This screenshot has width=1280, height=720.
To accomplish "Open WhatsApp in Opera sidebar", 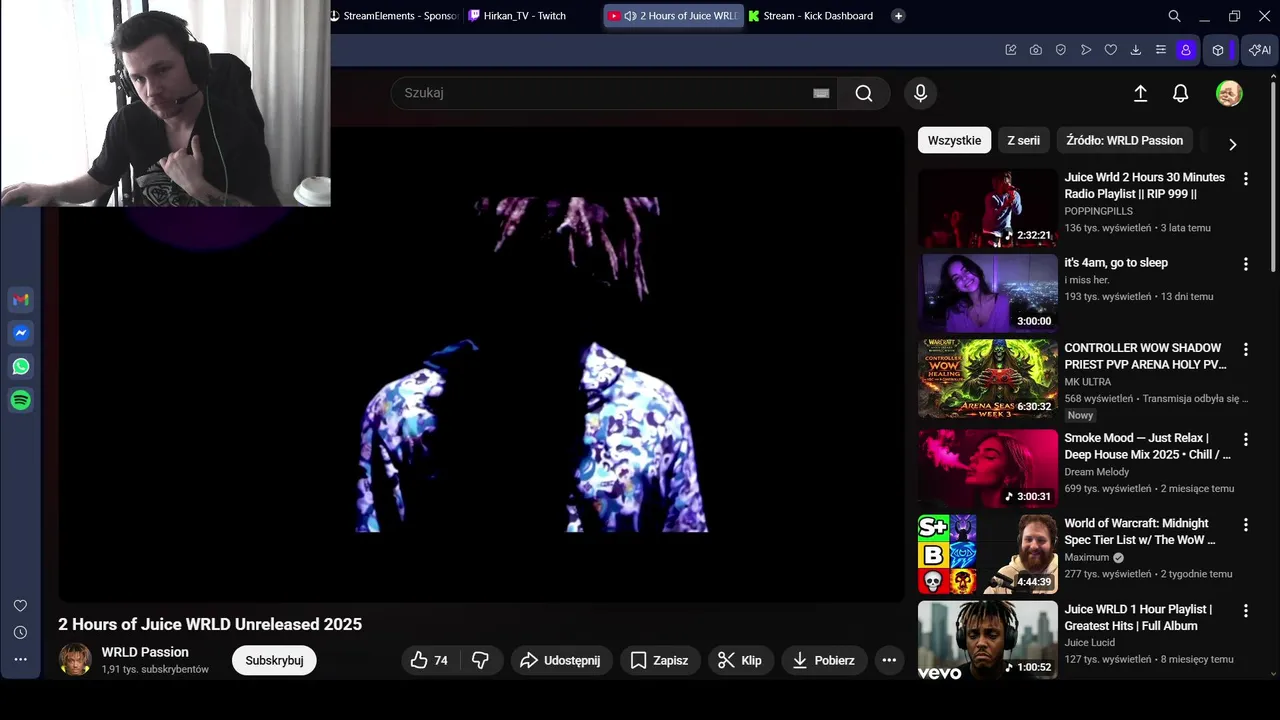I will point(21,367).
